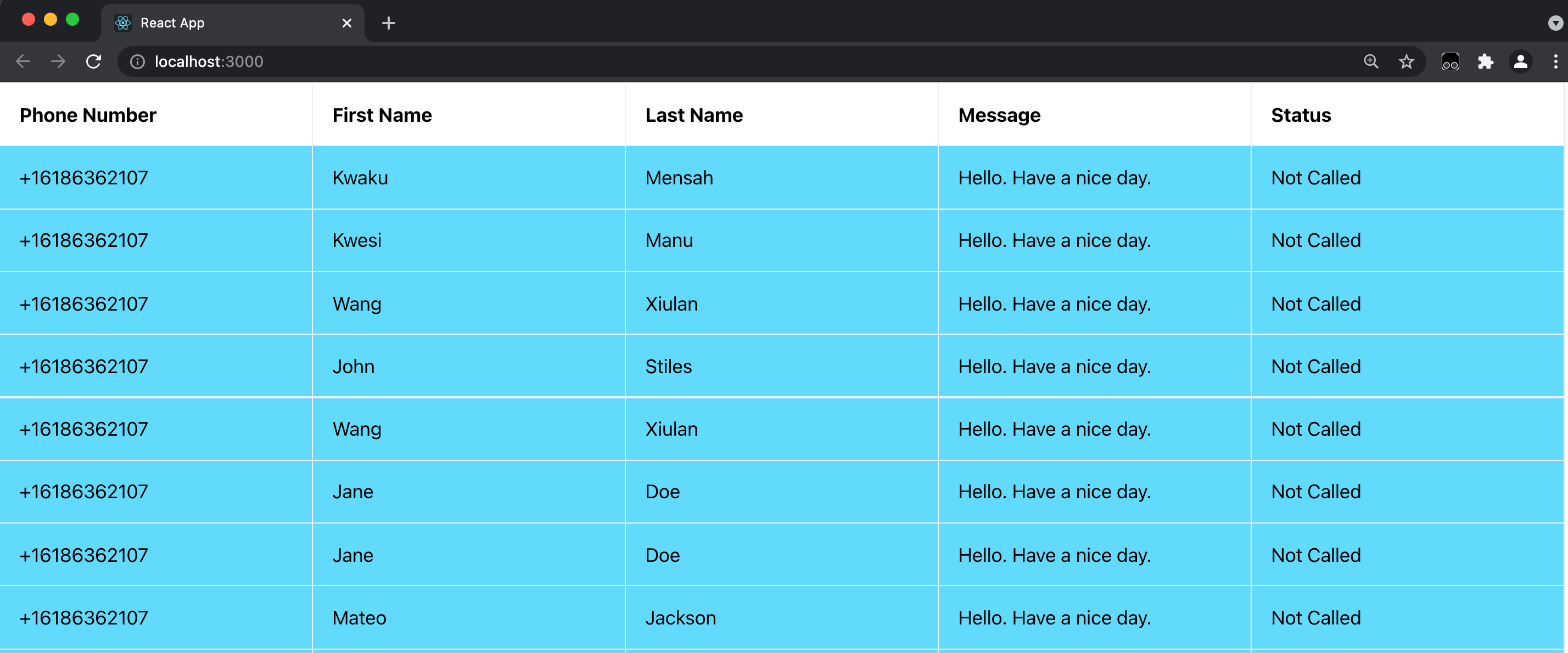The height and width of the screenshot is (653, 1568).
Task: Open a new browser tab
Action: (388, 23)
